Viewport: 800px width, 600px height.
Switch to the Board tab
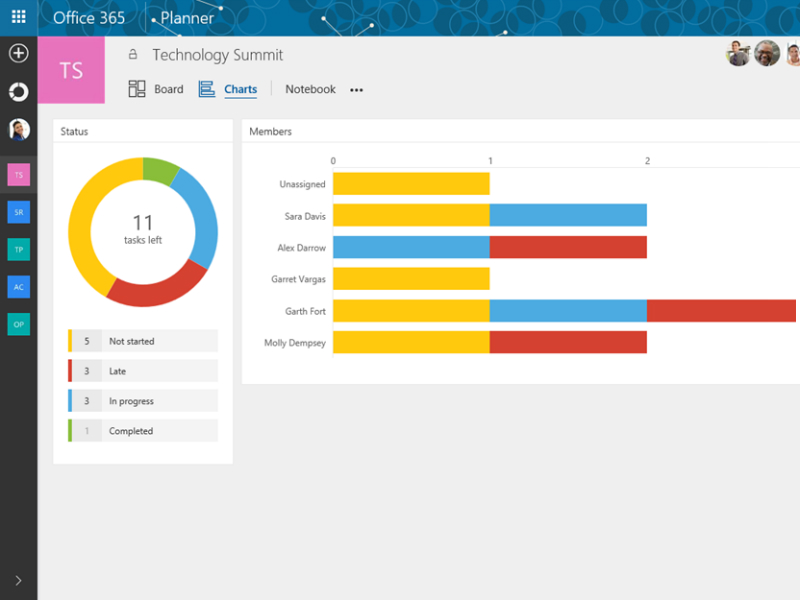[x=168, y=89]
